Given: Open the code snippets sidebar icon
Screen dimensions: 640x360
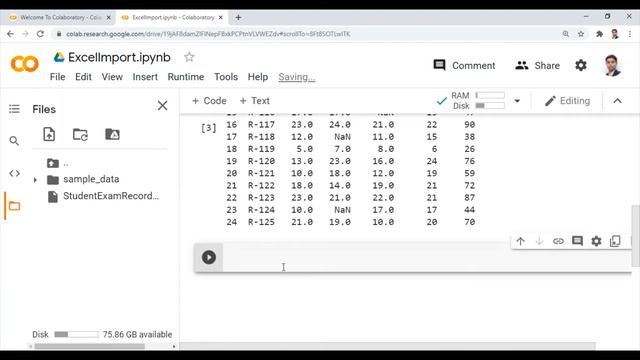Looking at the screenshot, I should tap(14, 173).
